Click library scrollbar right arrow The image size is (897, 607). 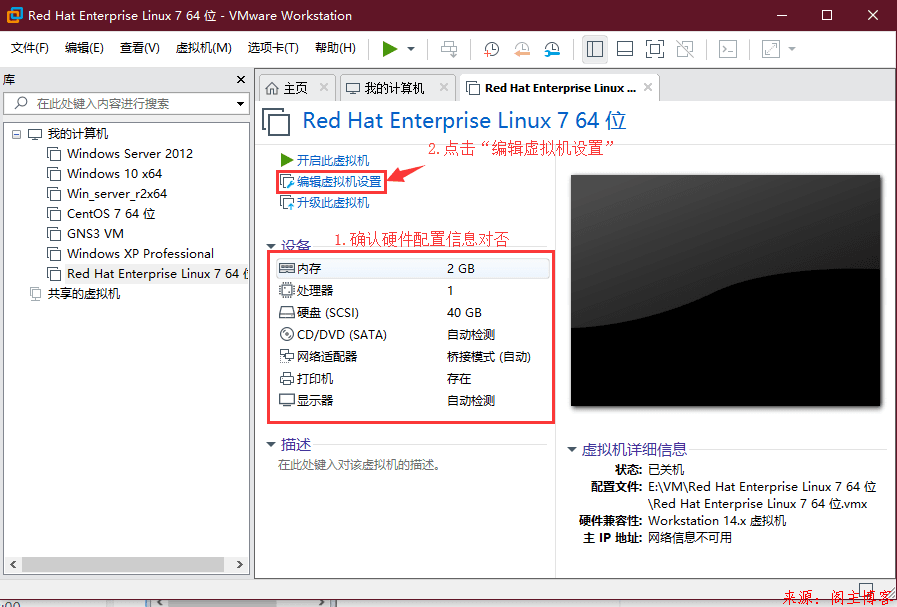point(240,565)
